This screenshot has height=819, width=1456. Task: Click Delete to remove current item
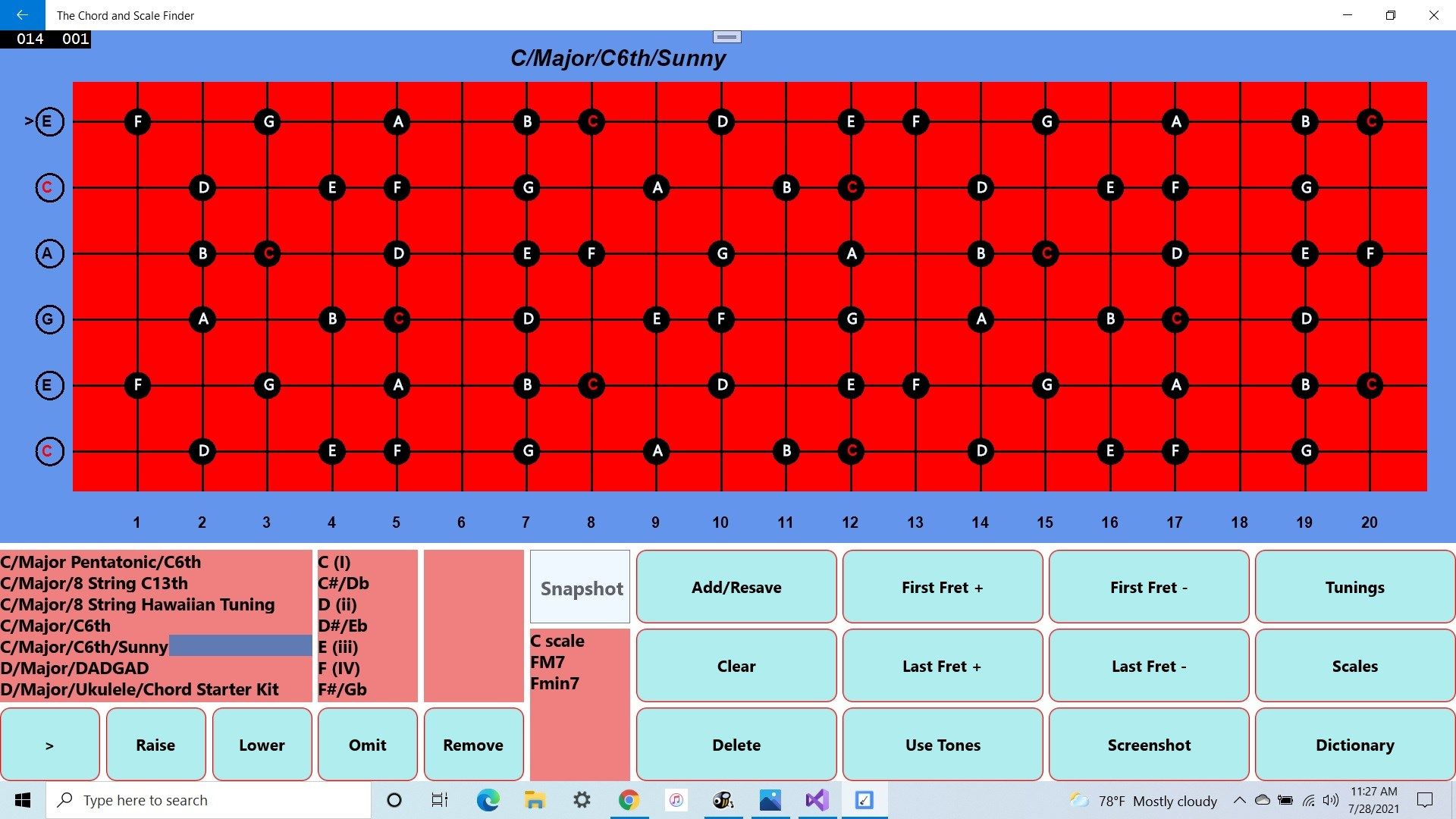(735, 745)
